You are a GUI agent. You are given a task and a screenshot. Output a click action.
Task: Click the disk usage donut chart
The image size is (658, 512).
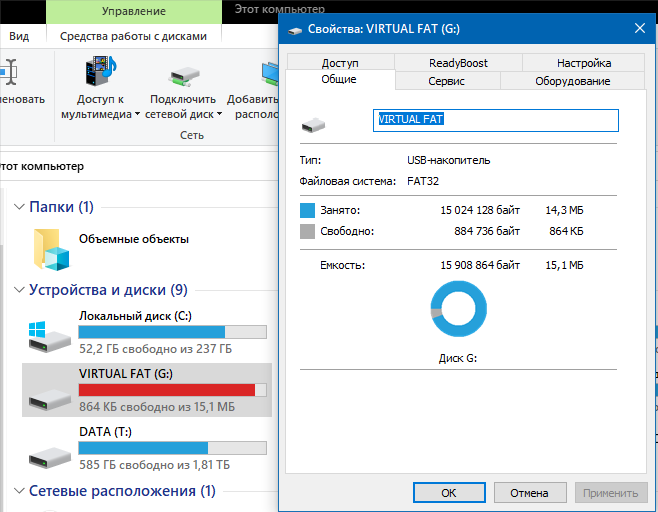point(458,309)
